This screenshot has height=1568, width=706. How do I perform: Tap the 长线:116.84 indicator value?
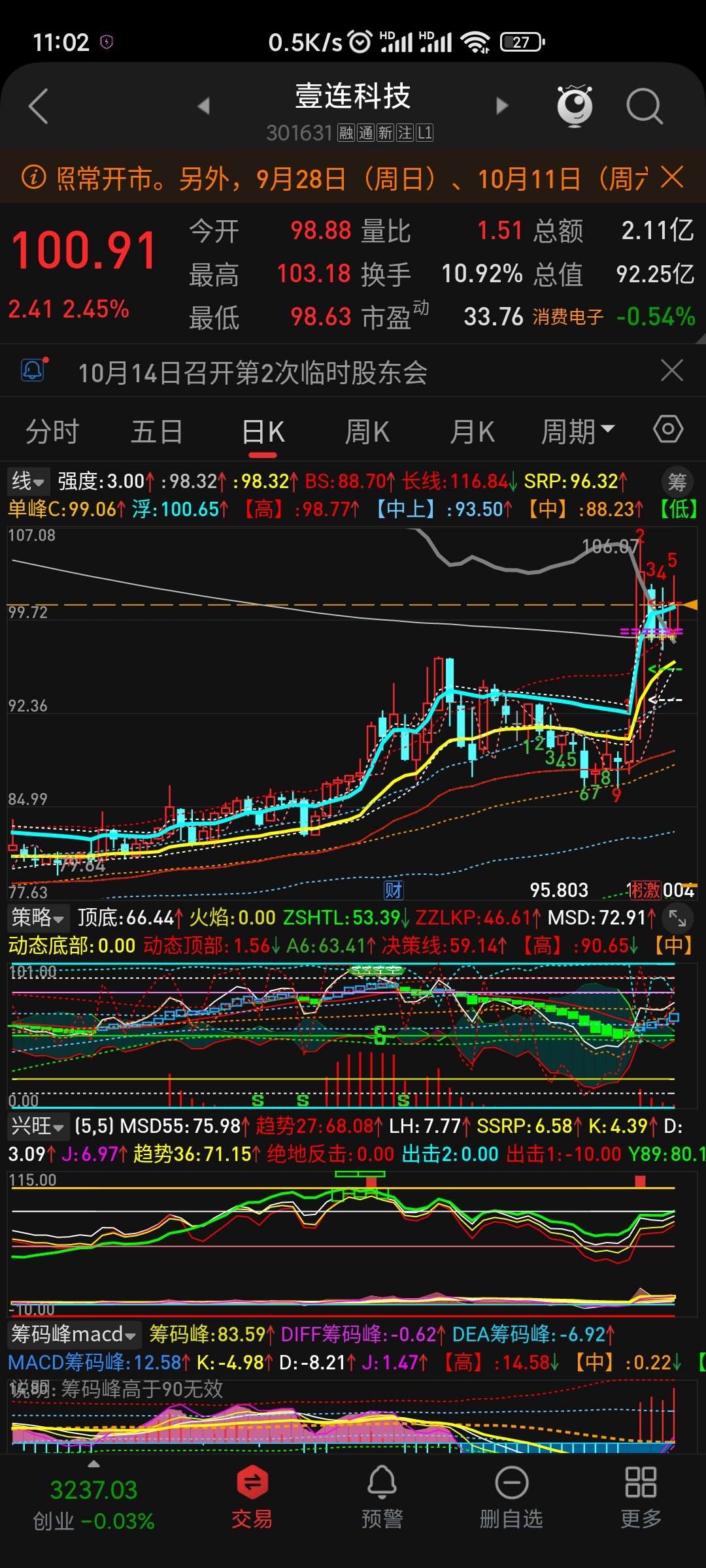460,482
